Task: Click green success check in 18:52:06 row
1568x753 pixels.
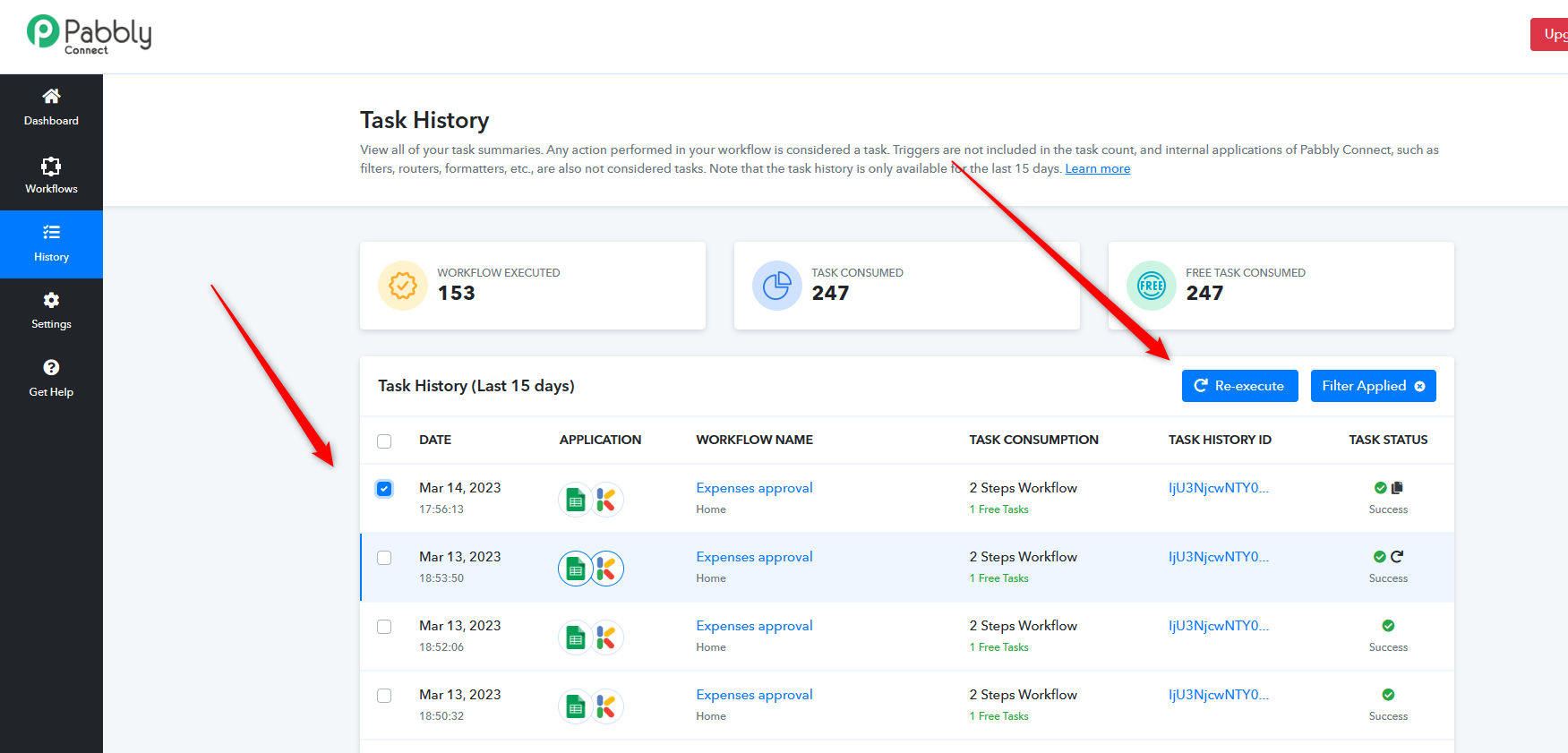Action: (1388, 626)
